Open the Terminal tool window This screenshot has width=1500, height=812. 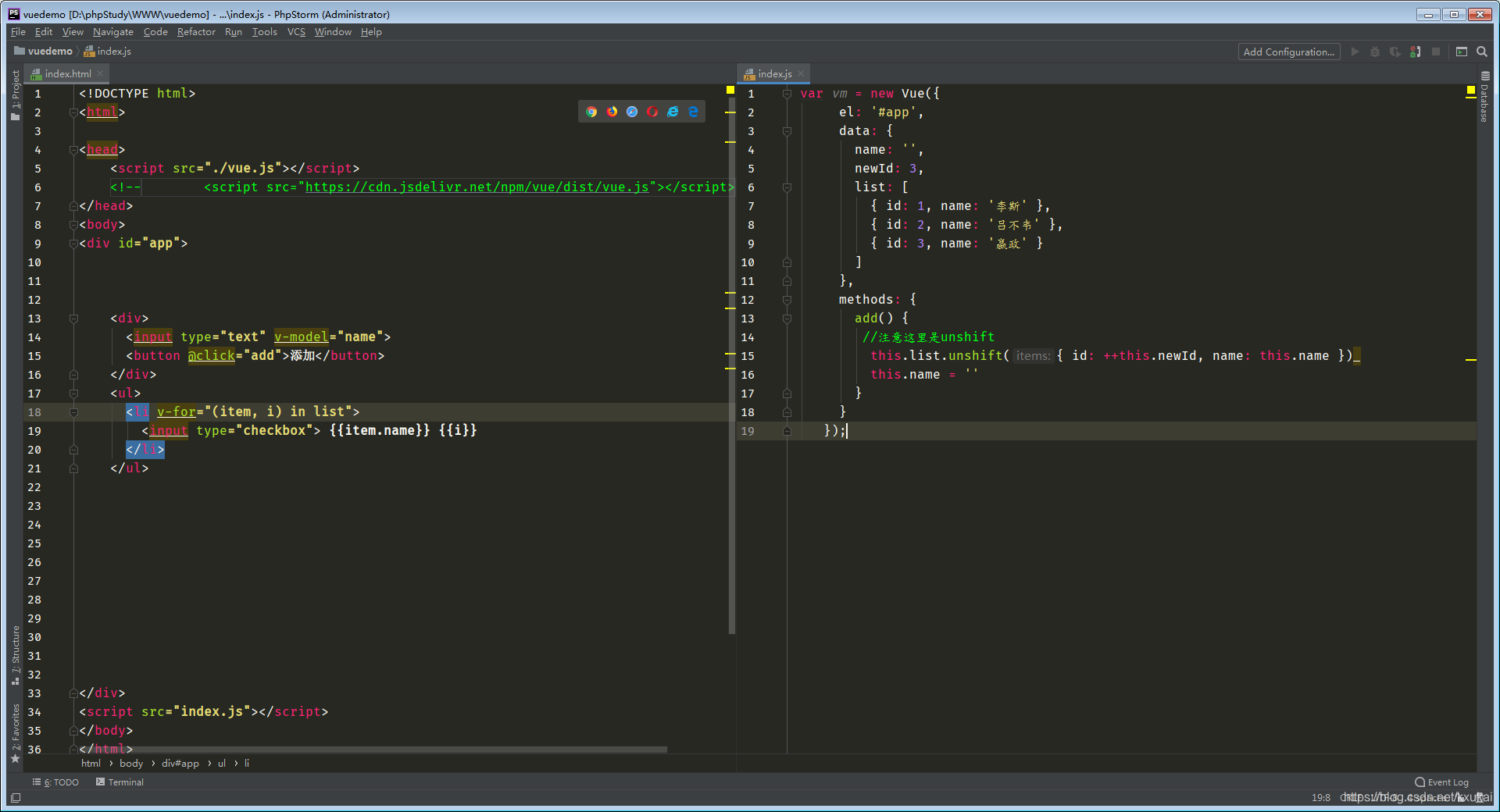120,782
